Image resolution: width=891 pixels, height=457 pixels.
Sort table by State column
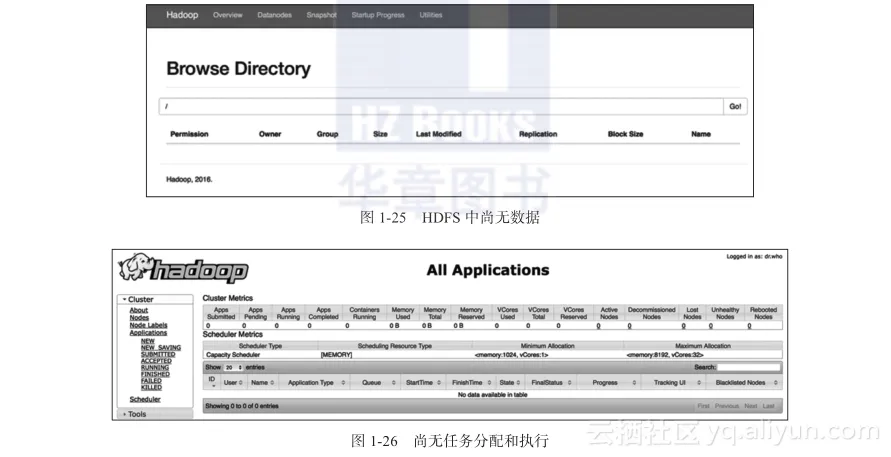pyautogui.click(x=510, y=383)
